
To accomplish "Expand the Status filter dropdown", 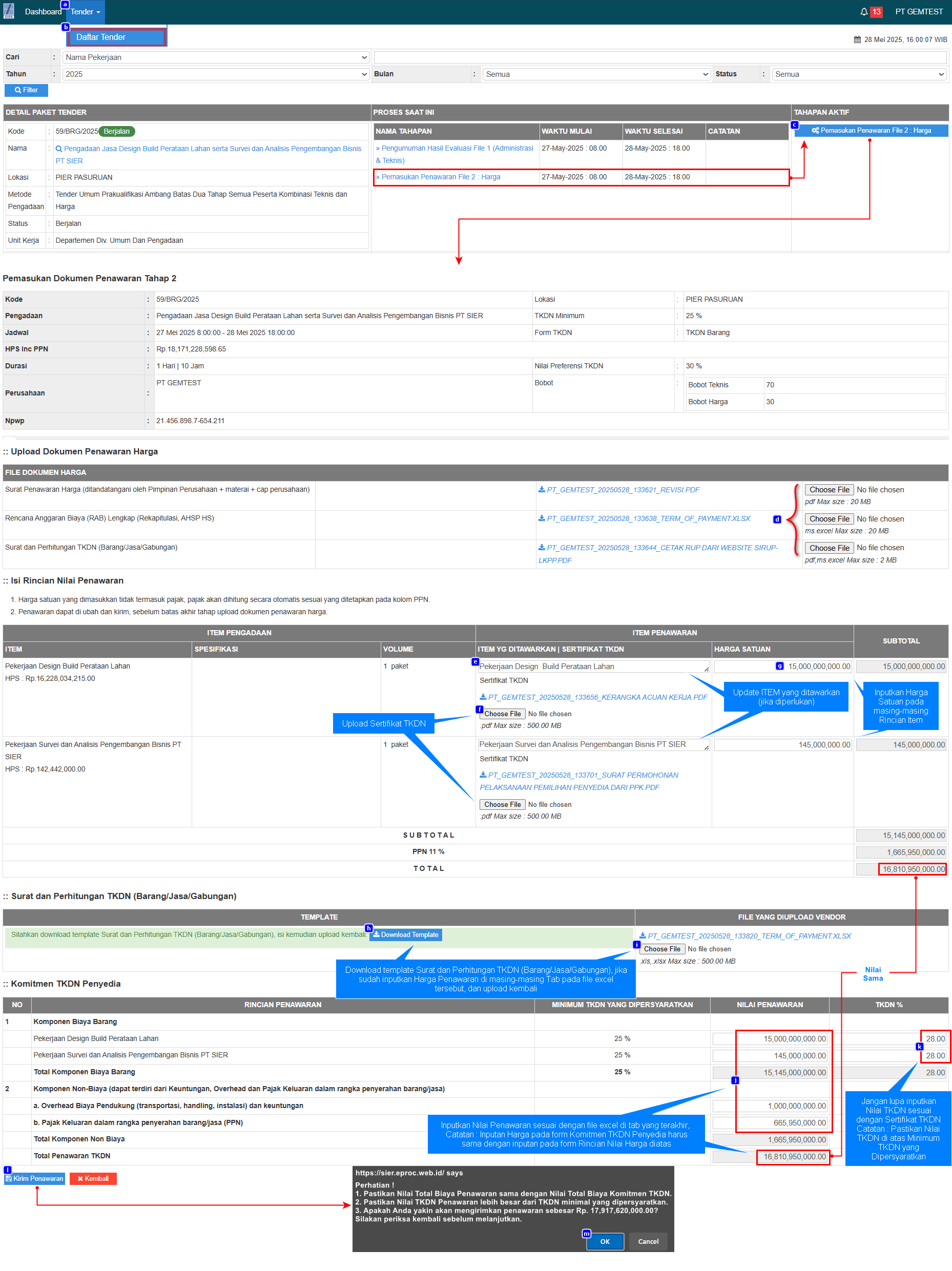I will coord(859,74).
